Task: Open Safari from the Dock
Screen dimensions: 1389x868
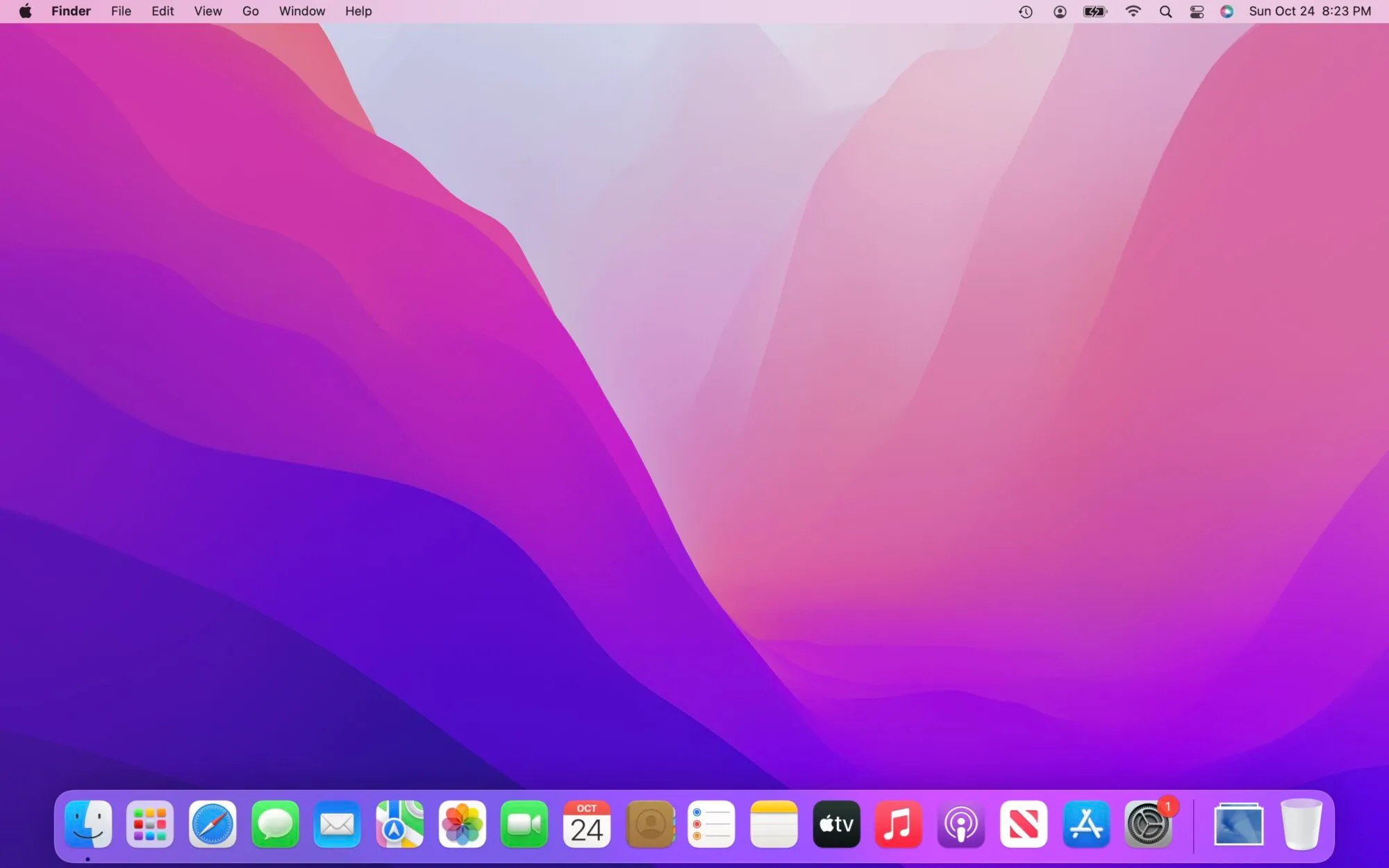Action: (x=212, y=825)
